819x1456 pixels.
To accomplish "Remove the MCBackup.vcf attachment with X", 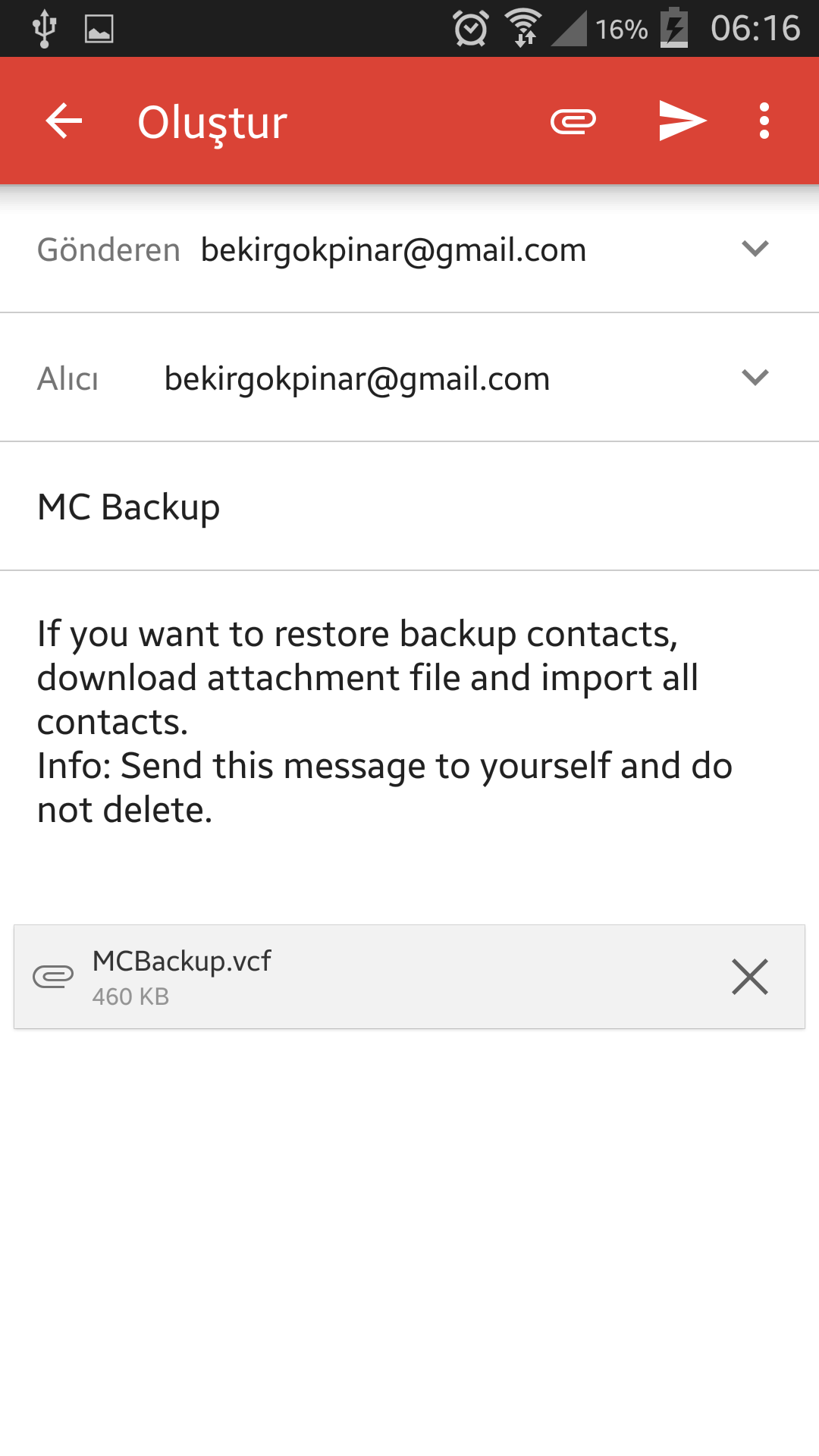I will [750, 977].
